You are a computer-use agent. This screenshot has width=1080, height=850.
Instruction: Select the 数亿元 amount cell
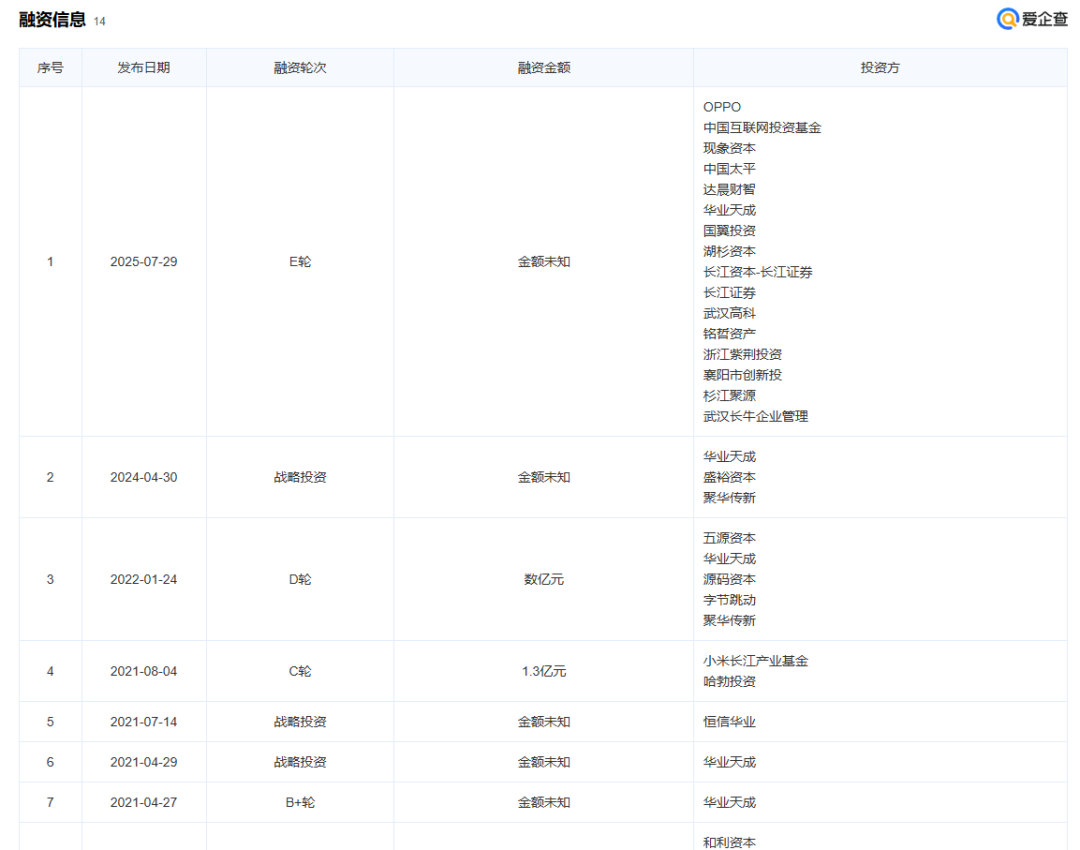[543, 579]
